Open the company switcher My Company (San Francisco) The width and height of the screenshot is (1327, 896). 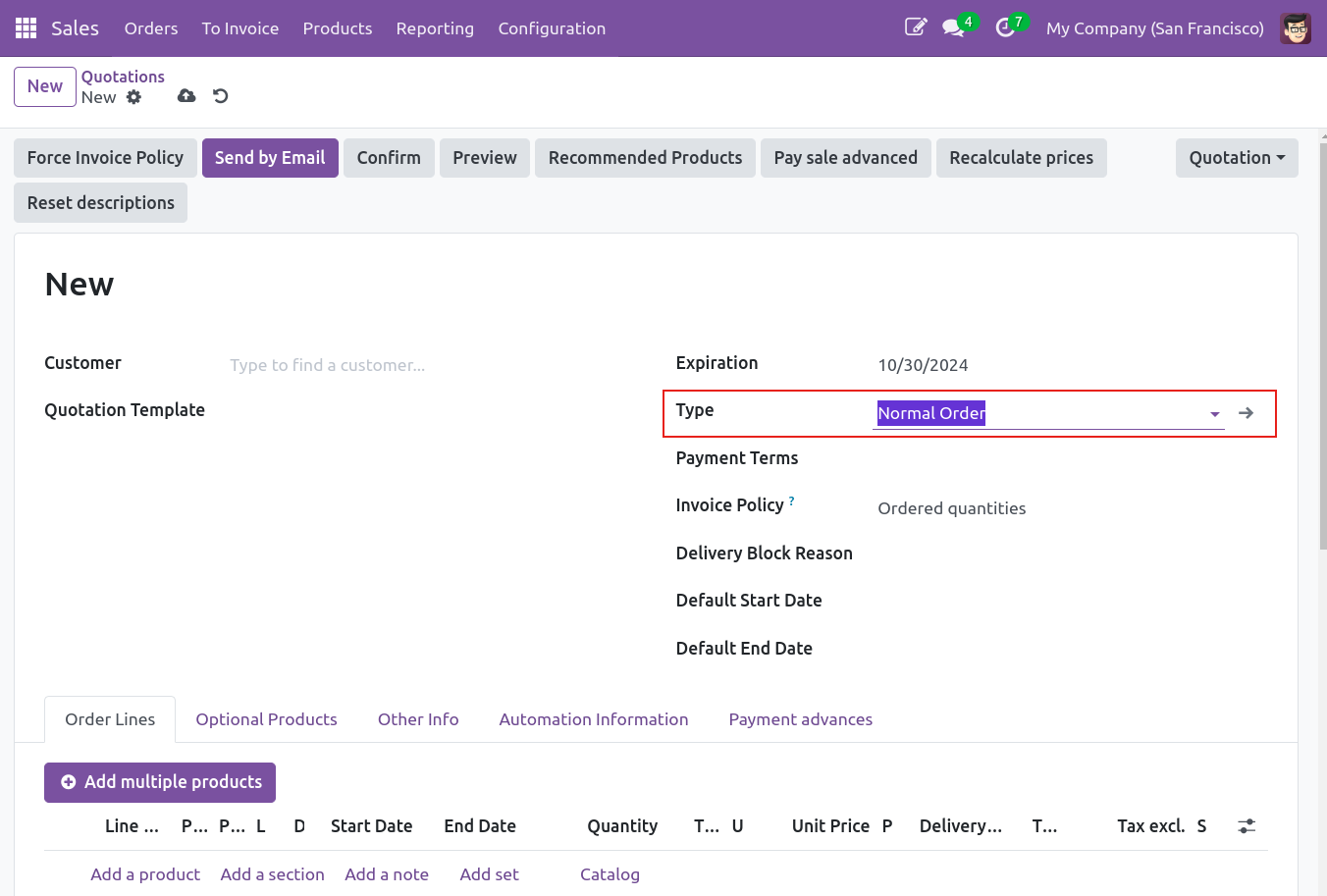[x=1155, y=28]
